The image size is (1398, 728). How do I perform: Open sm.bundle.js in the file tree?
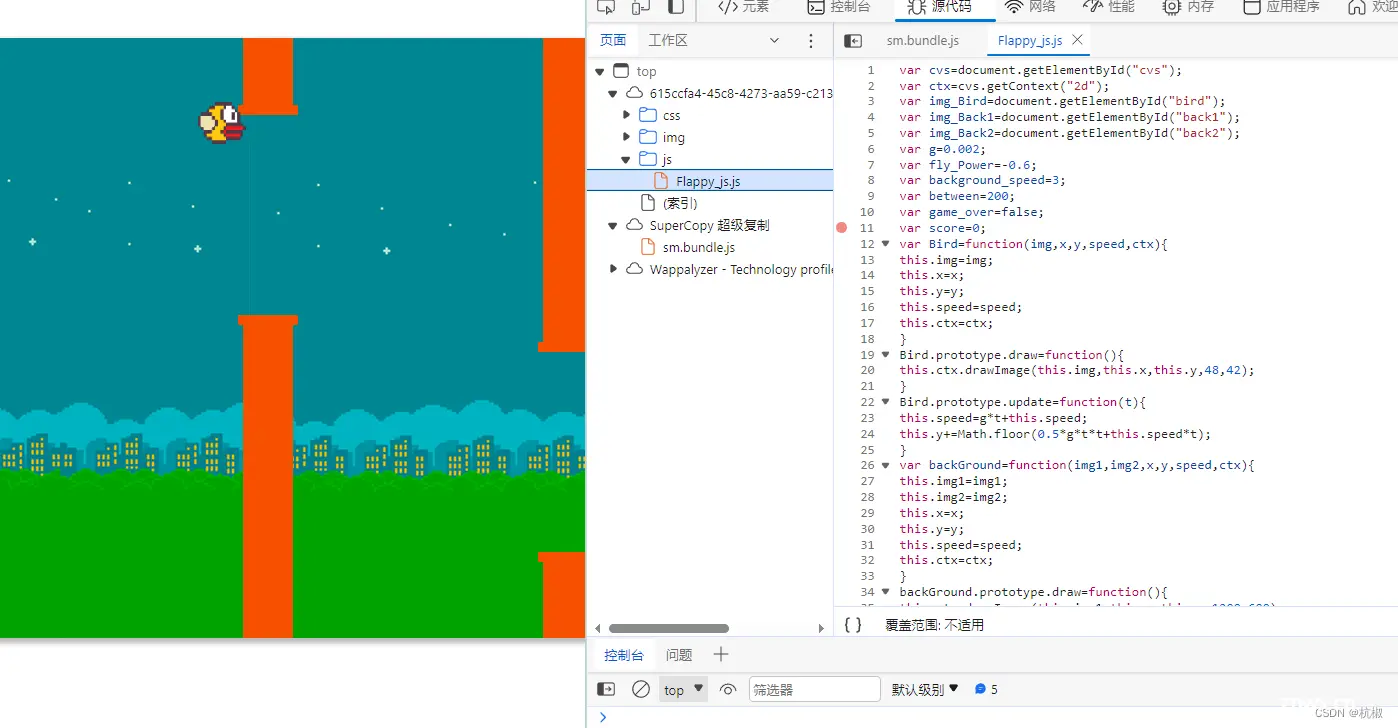point(698,247)
